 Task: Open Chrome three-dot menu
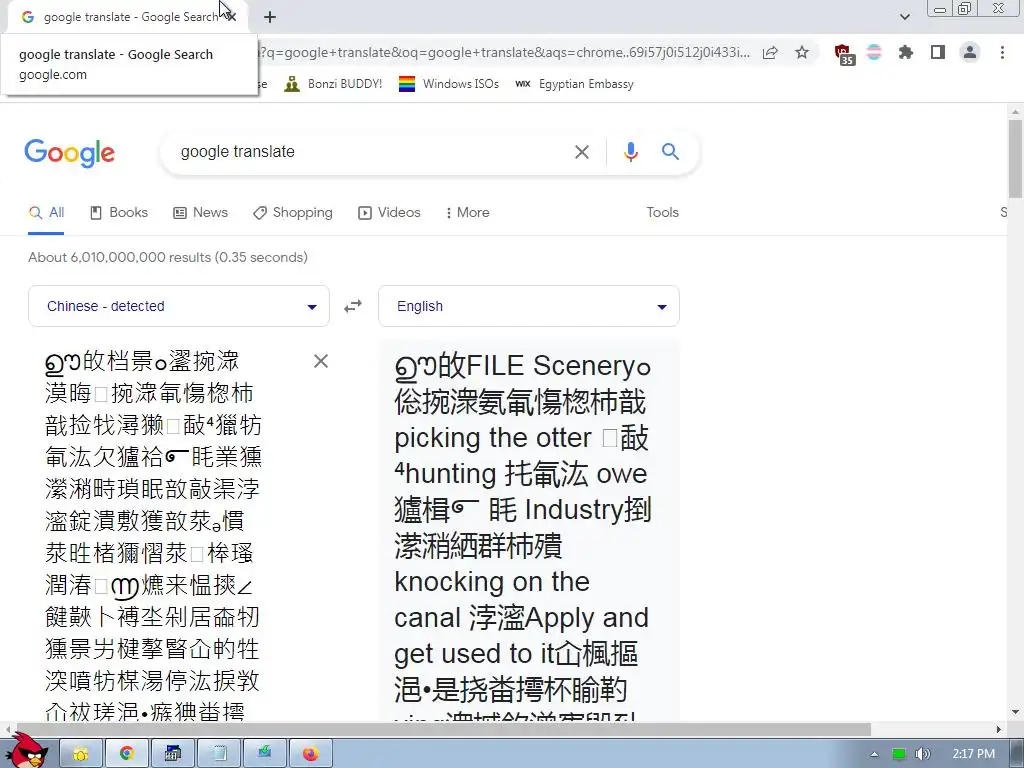[1002, 52]
